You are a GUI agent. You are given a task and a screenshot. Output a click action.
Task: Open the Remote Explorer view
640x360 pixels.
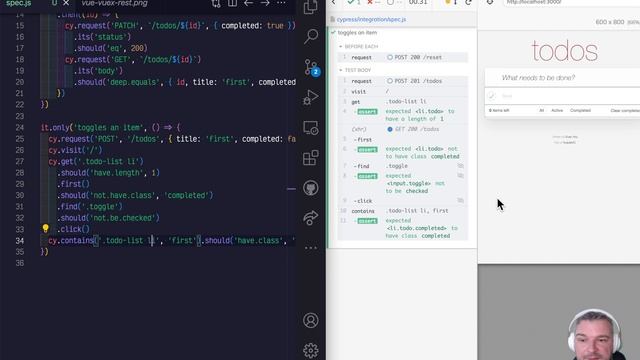311,128
